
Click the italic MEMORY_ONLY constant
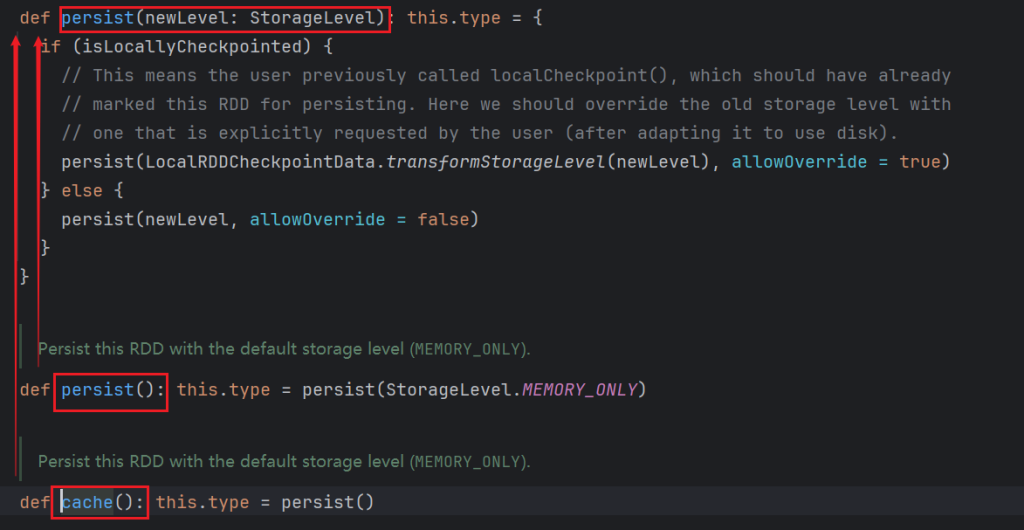pyautogui.click(x=580, y=389)
